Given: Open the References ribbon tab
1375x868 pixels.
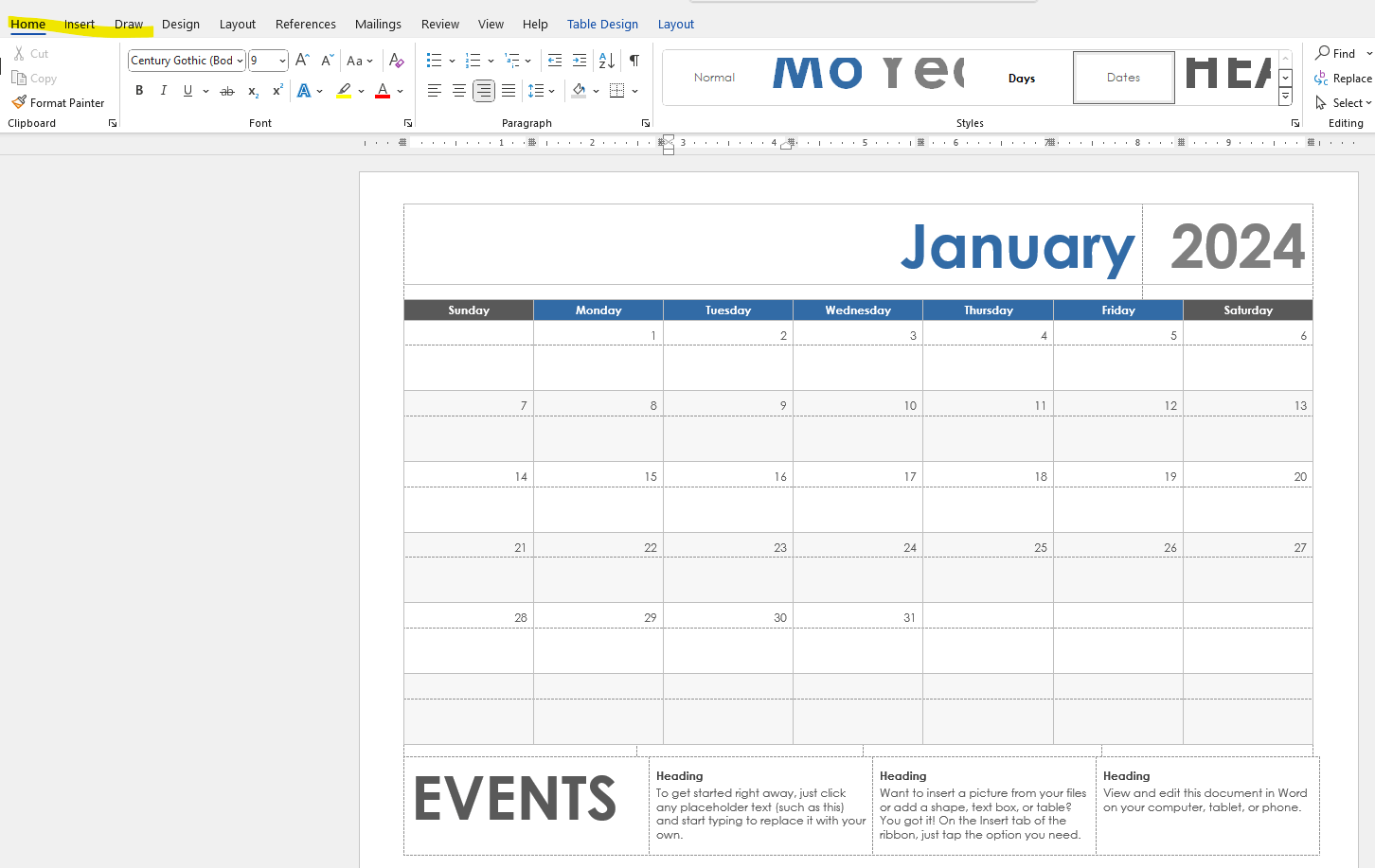Looking at the screenshot, I should (305, 24).
